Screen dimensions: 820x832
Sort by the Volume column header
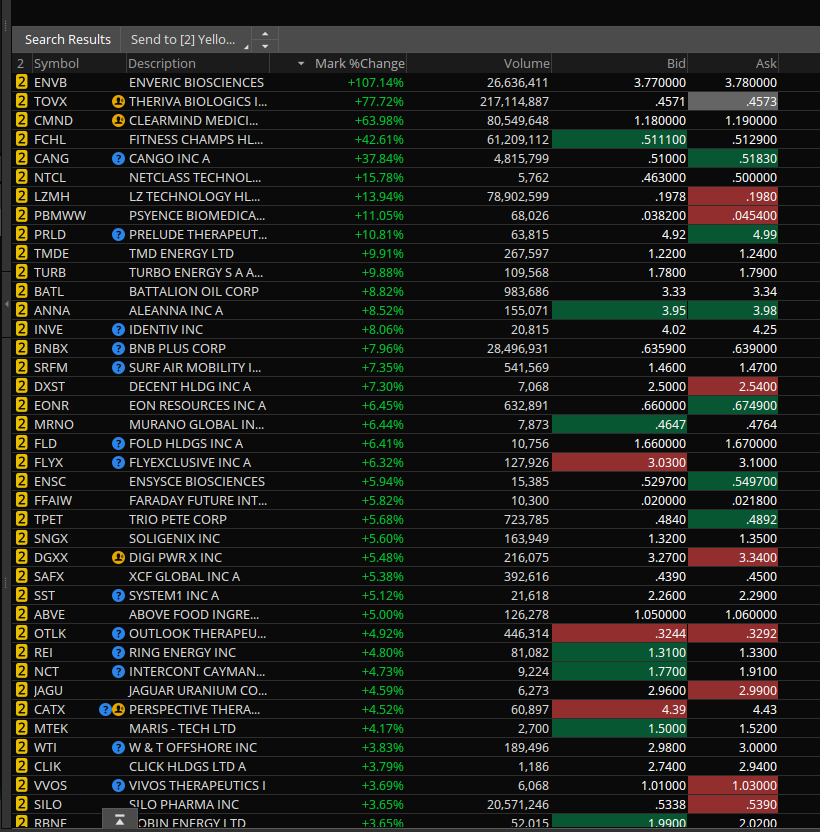(x=479, y=64)
